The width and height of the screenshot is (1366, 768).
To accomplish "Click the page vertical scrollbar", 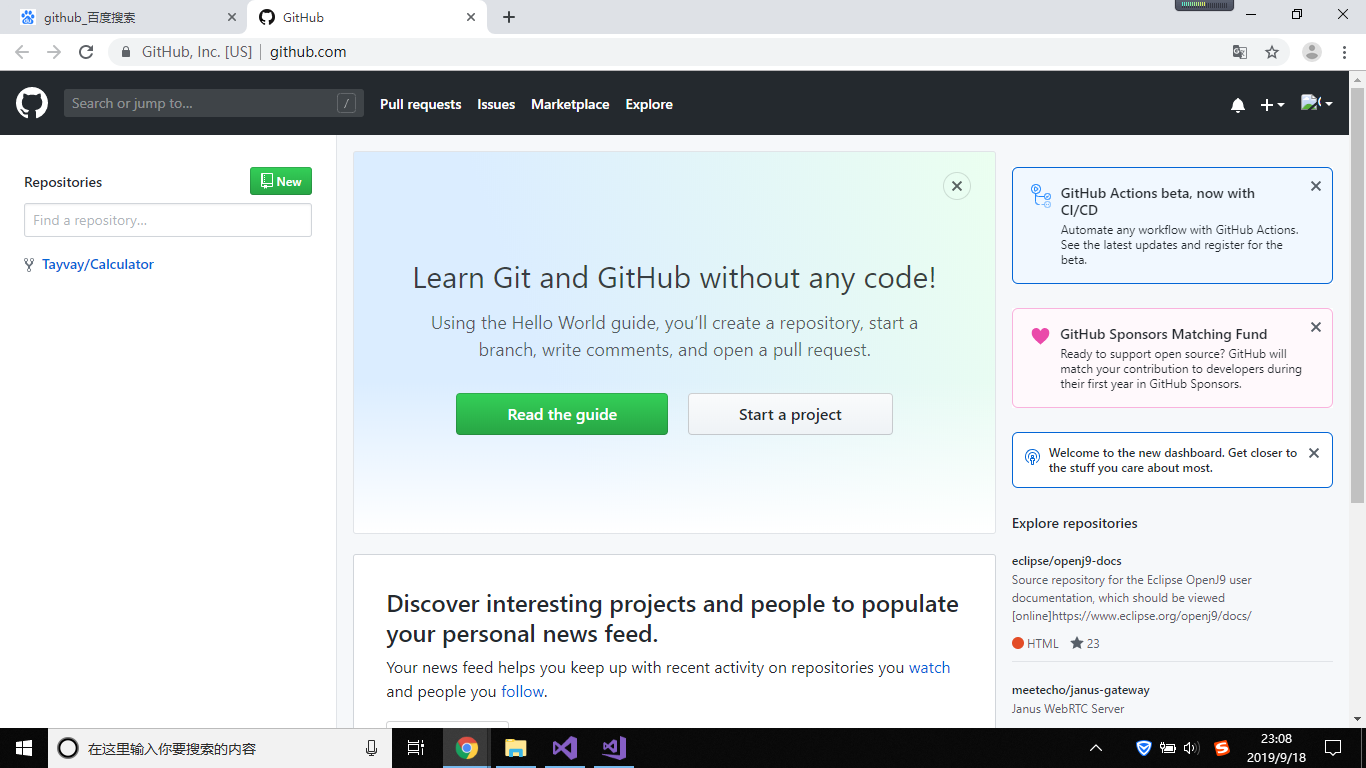I will coord(1357,295).
